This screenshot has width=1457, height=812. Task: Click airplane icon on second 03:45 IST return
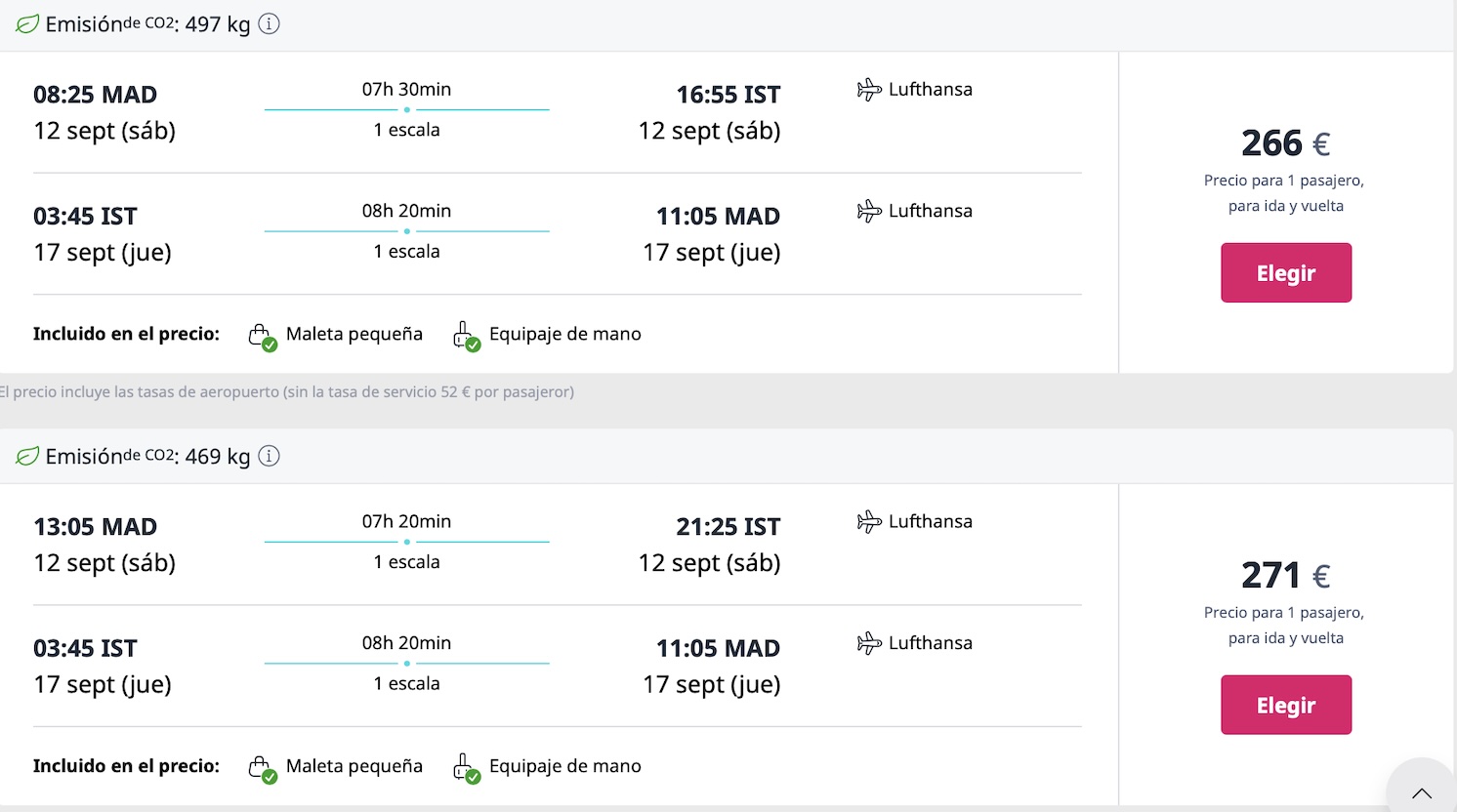(x=869, y=643)
